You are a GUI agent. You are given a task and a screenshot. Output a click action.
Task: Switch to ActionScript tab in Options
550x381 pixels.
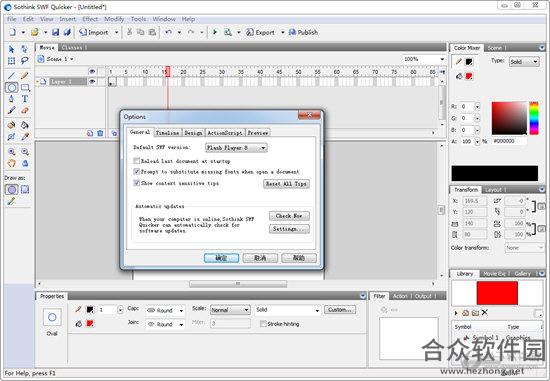click(225, 133)
